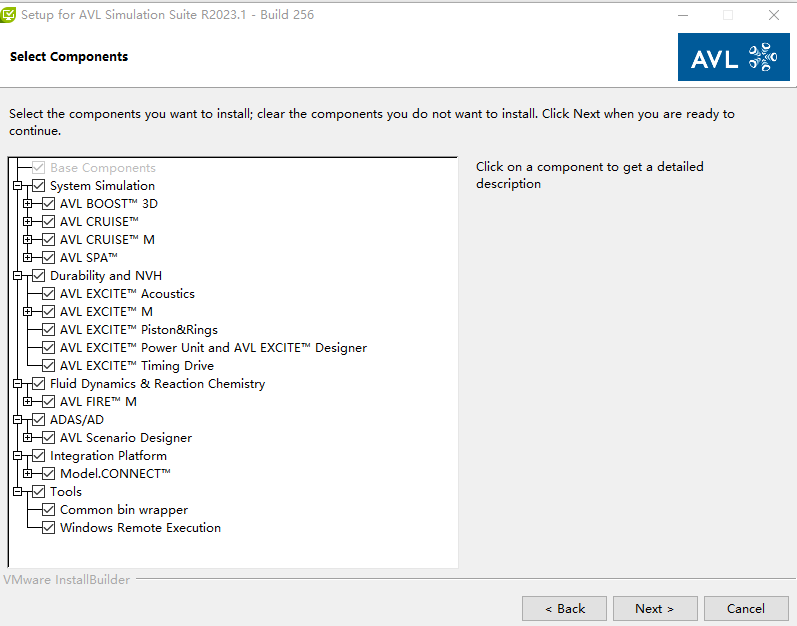Expand the Model.CONNECT node

[27, 474]
